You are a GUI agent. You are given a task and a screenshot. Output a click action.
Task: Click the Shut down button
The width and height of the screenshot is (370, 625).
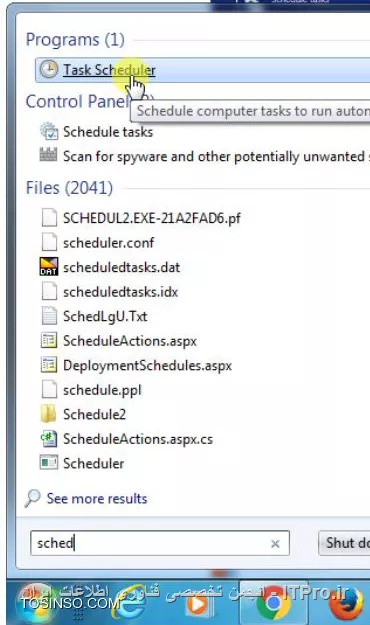coord(344,543)
